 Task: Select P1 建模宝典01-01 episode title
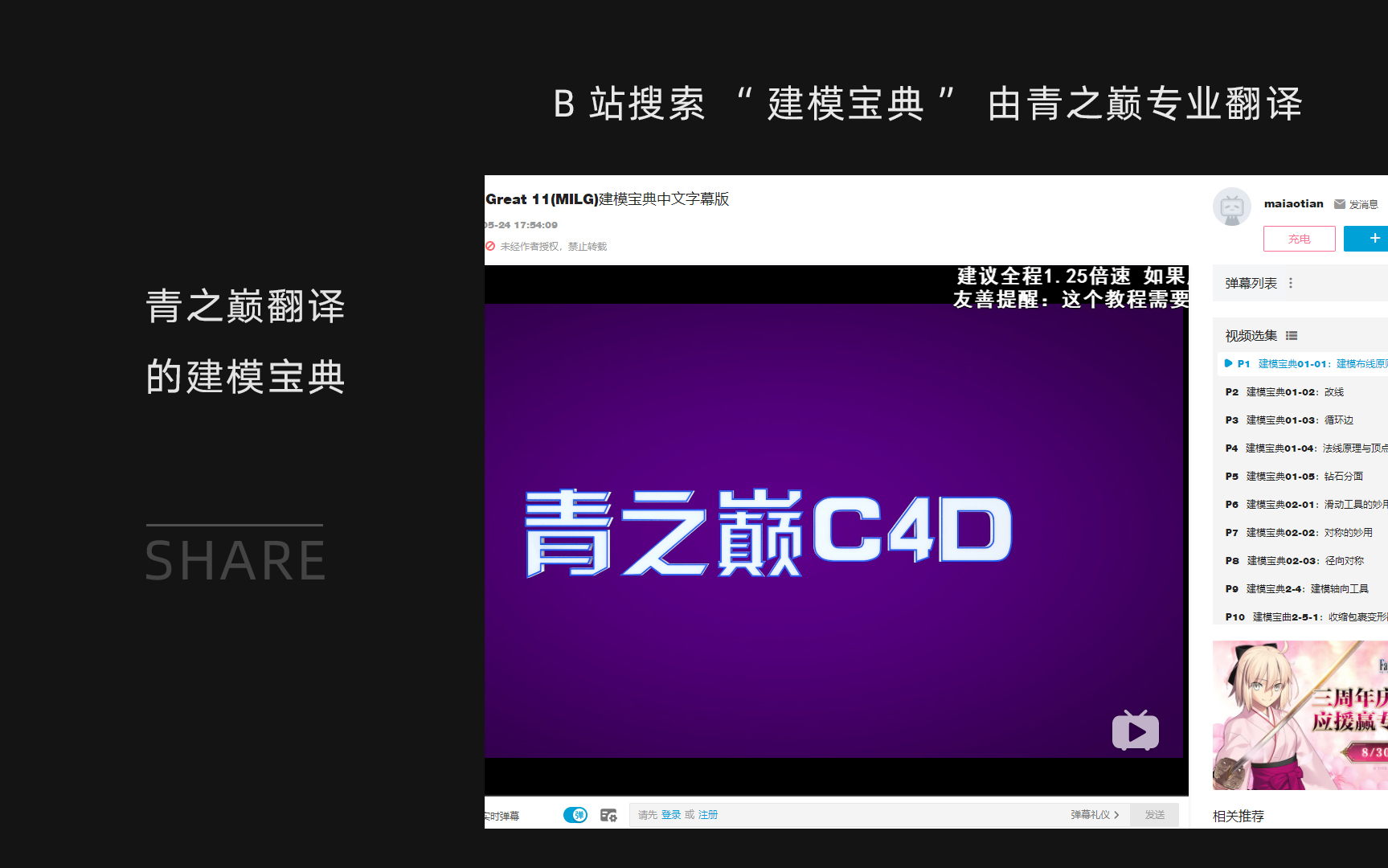click(1323, 364)
